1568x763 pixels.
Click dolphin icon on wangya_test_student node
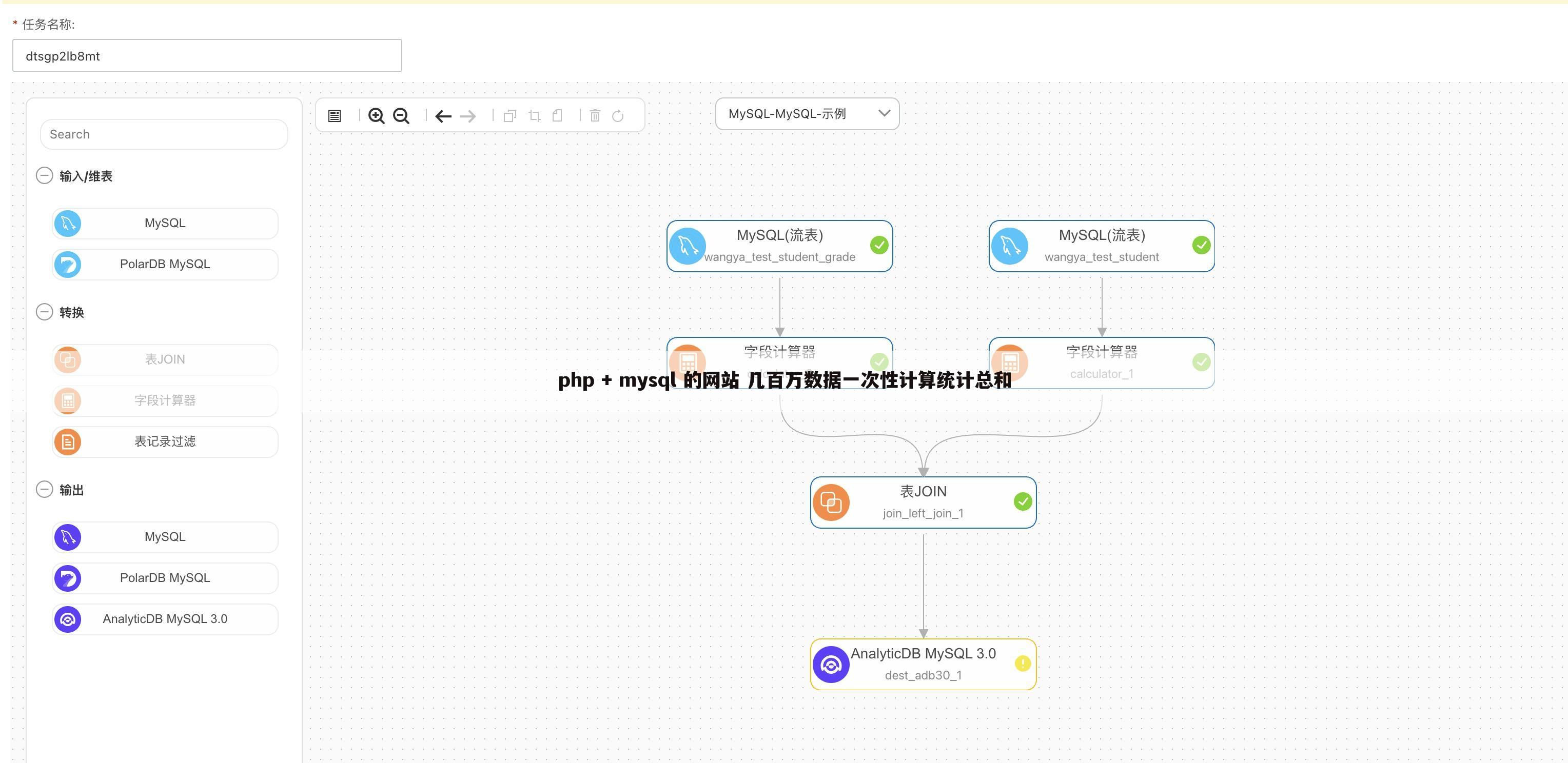coord(1010,246)
